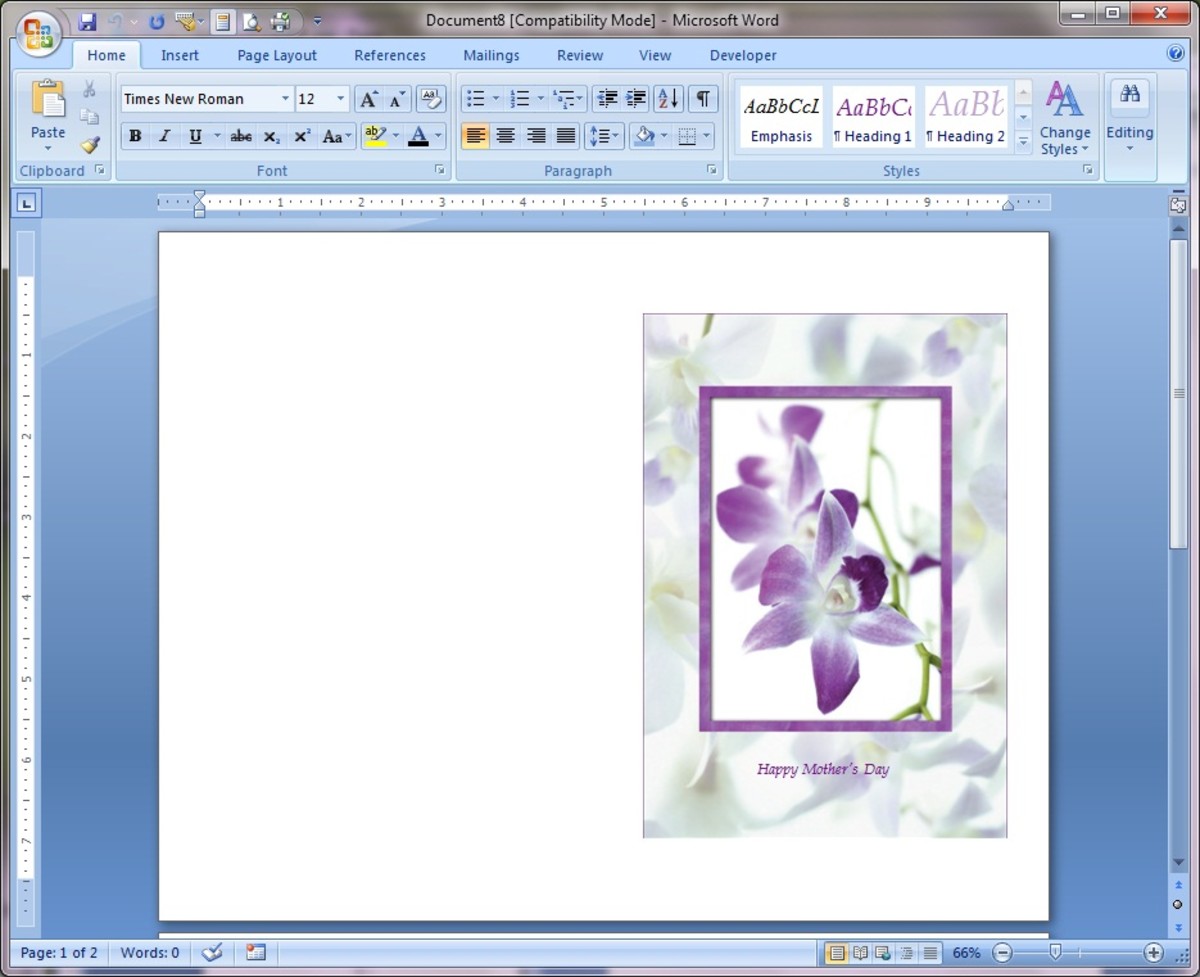This screenshot has height=977, width=1200.
Task: Open the line spacing dropdown
Action: click(603, 136)
